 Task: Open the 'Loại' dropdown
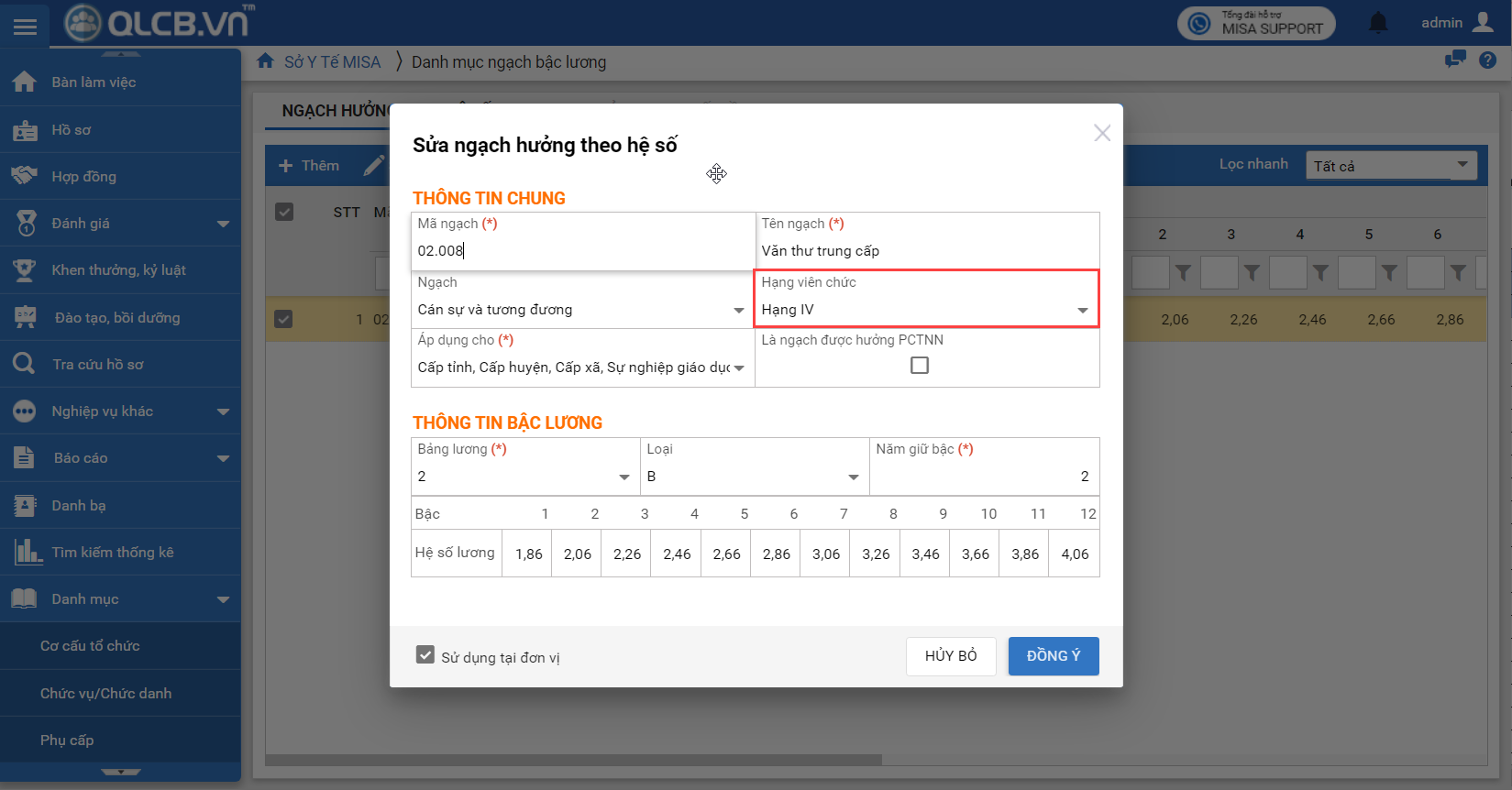754,477
